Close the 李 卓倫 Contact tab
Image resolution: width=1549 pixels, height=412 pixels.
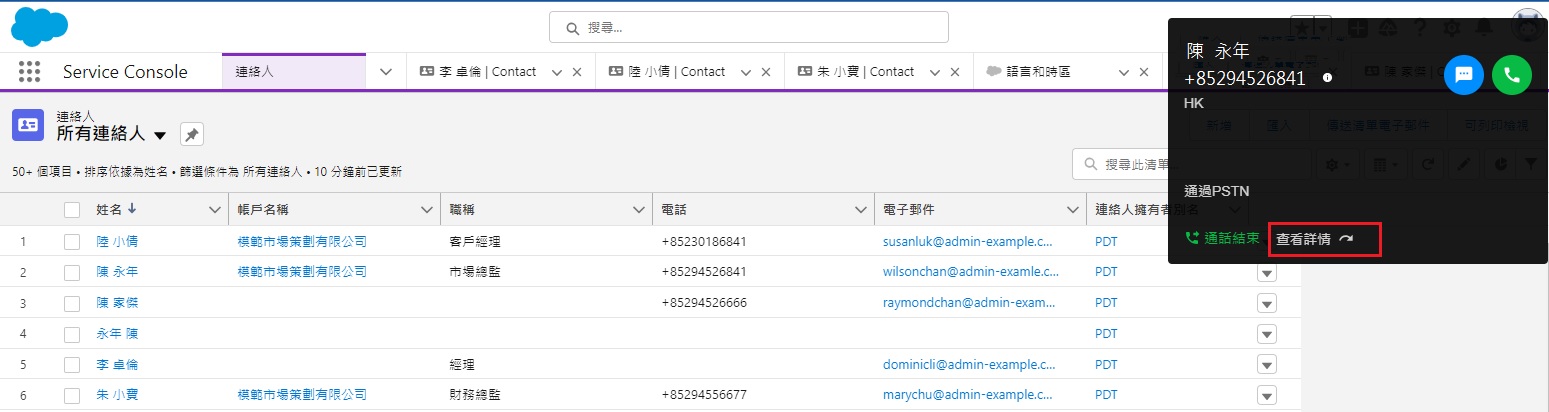576,72
